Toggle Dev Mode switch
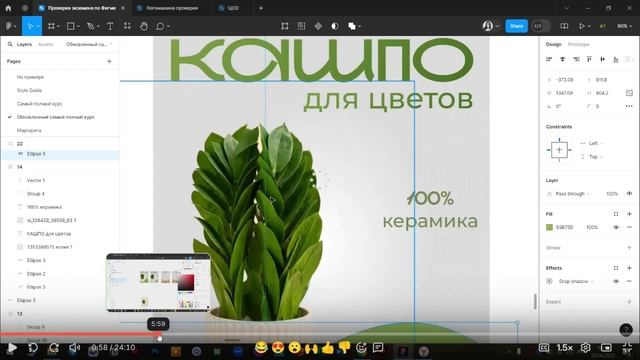This screenshot has width=640, height=360. [x=542, y=26]
